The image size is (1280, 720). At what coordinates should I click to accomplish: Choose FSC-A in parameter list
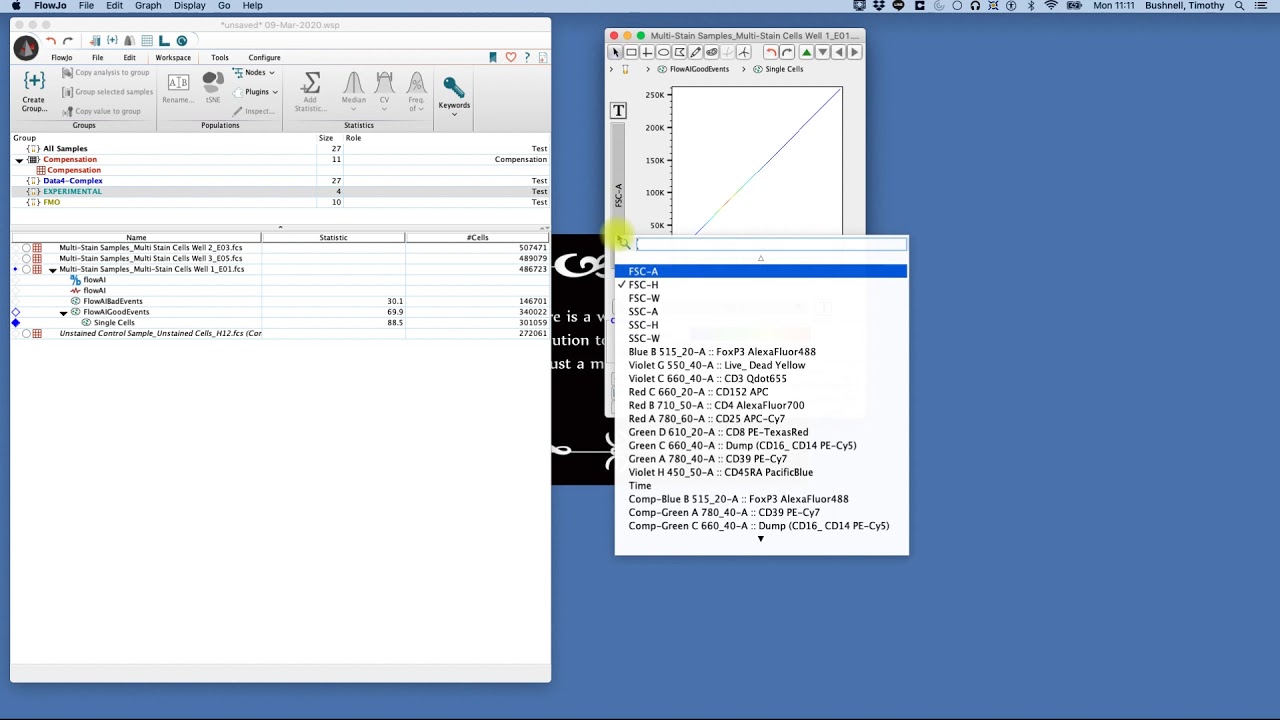point(761,271)
